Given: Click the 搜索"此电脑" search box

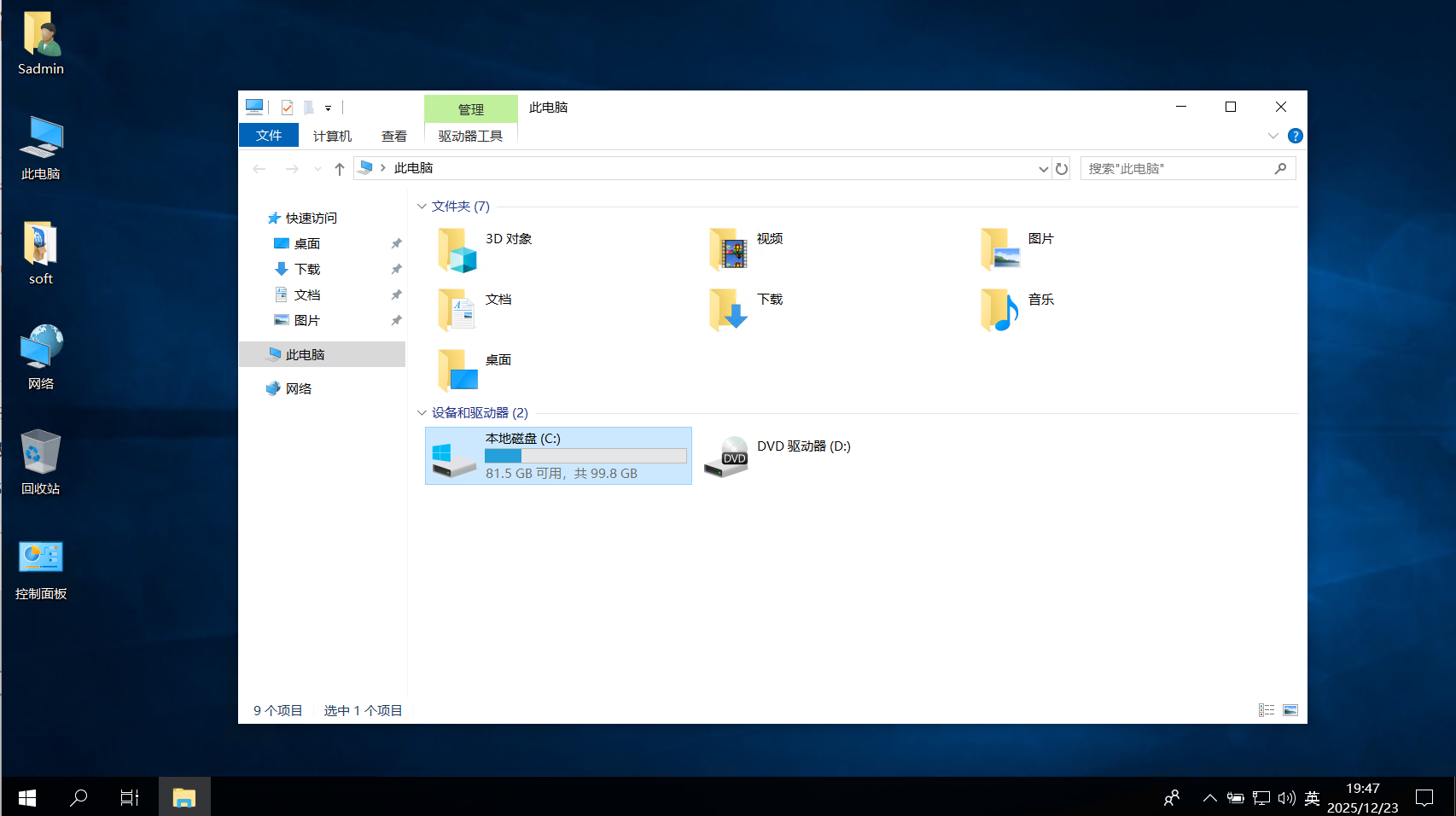Looking at the screenshot, I should (x=1178, y=169).
